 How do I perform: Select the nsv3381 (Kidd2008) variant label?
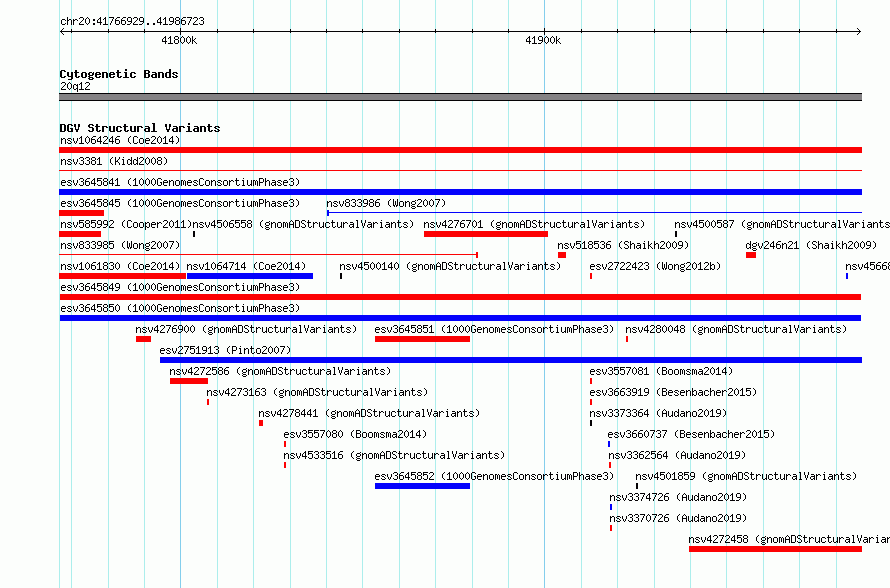114,161
